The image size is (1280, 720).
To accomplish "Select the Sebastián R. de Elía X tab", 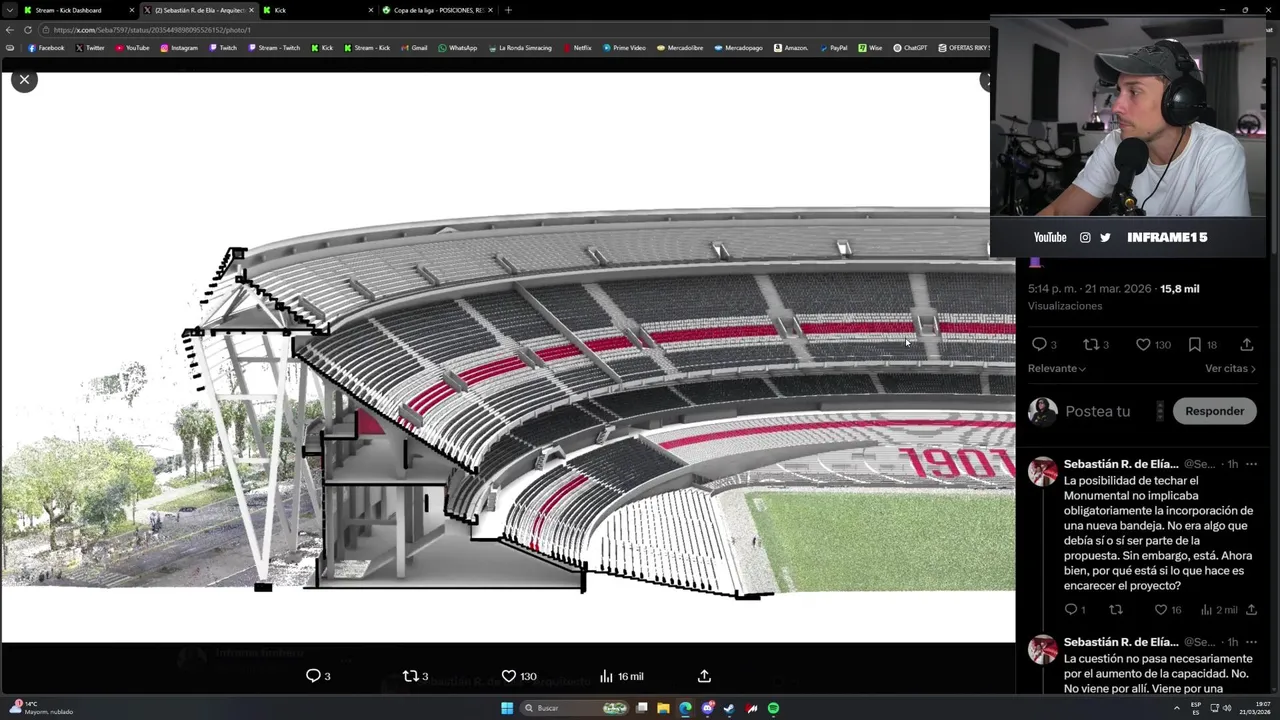I will tap(198, 10).
